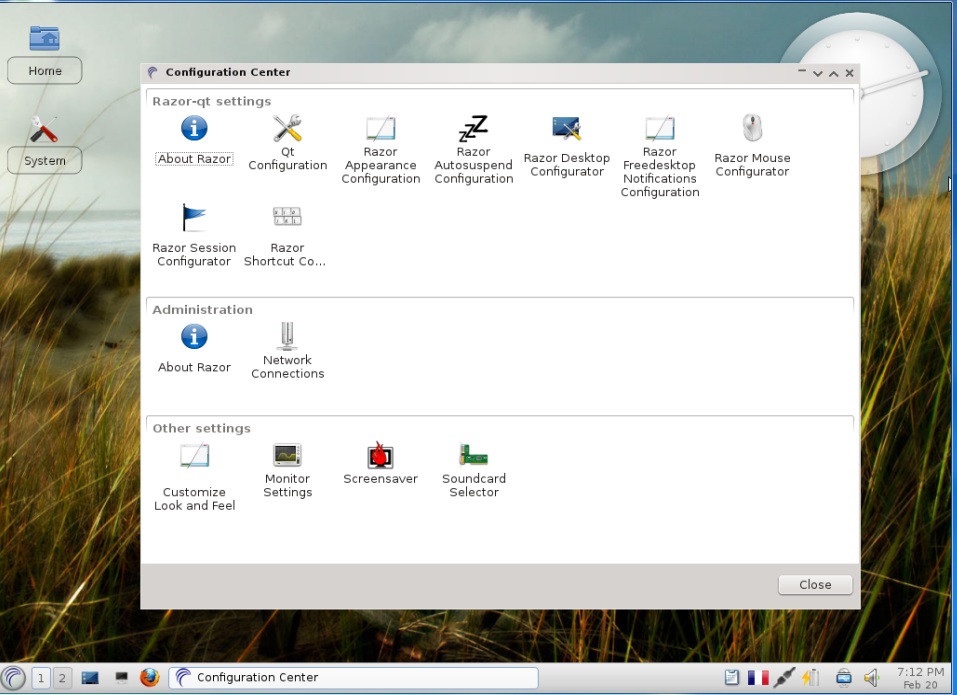The image size is (957, 695).
Task: Minimize the Configuration Center window
Action: coord(802,73)
